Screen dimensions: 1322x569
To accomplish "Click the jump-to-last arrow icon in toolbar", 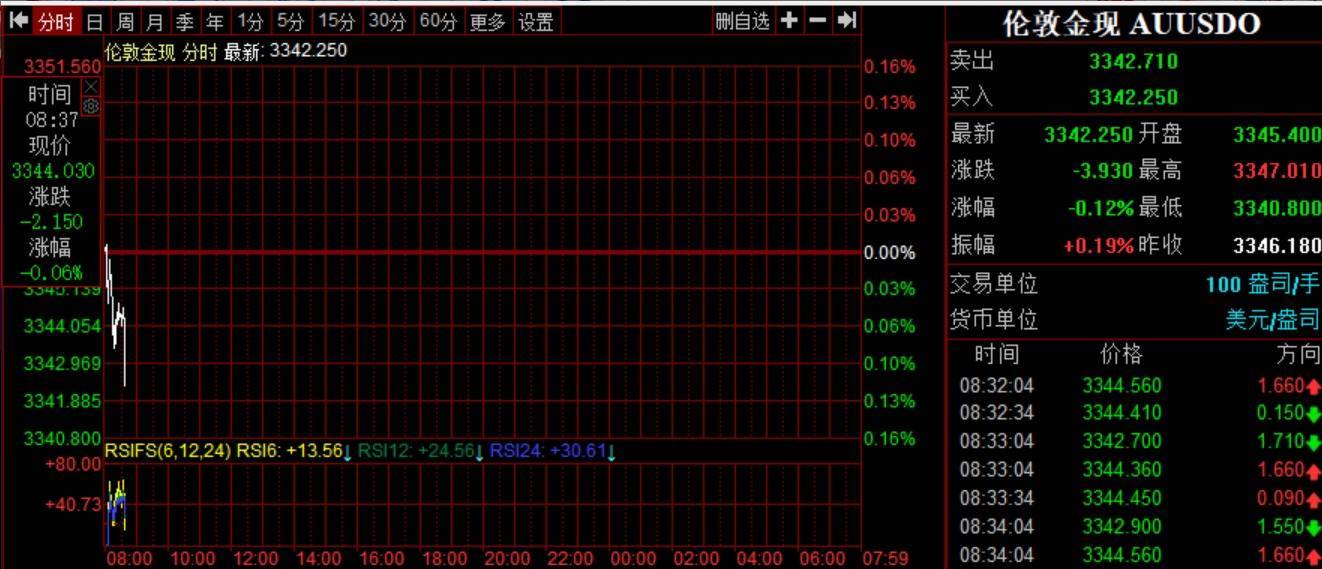I will pyautogui.click(x=846, y=21).
